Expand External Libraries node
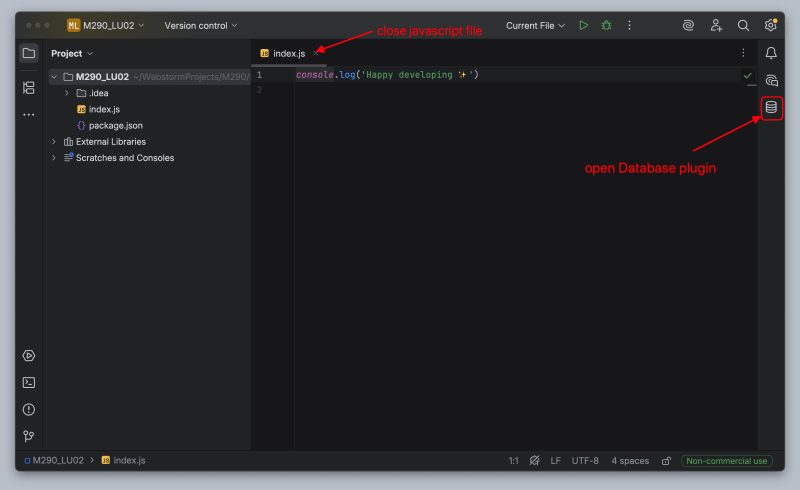 (x=54, y=141)
